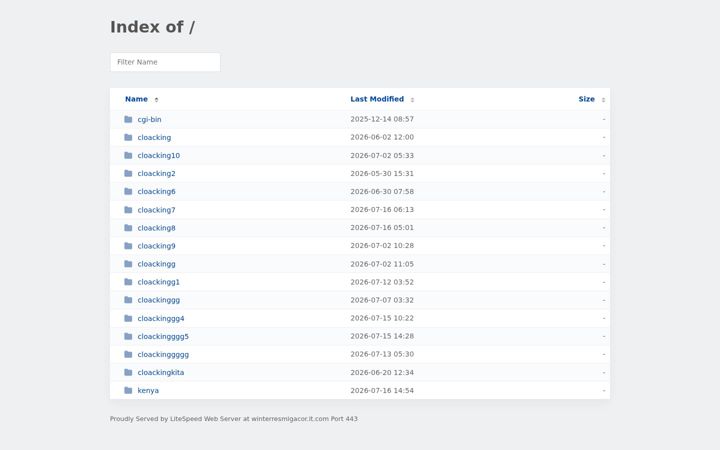This screenshot has width=720, height=450.
Task: Click the date 2026-07-13 05:30
Action: click(382, 354)
